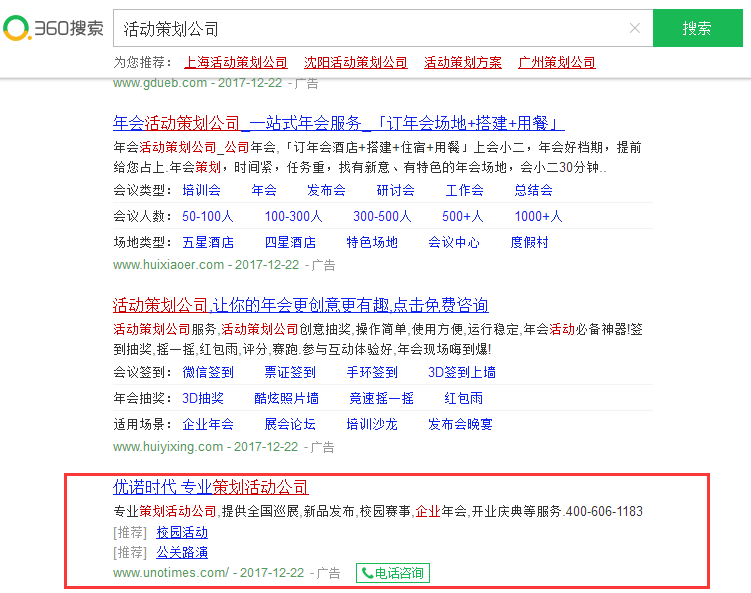Clear the search box with X icon
This screenshot has height=593, width=751.
click(635, 28)
